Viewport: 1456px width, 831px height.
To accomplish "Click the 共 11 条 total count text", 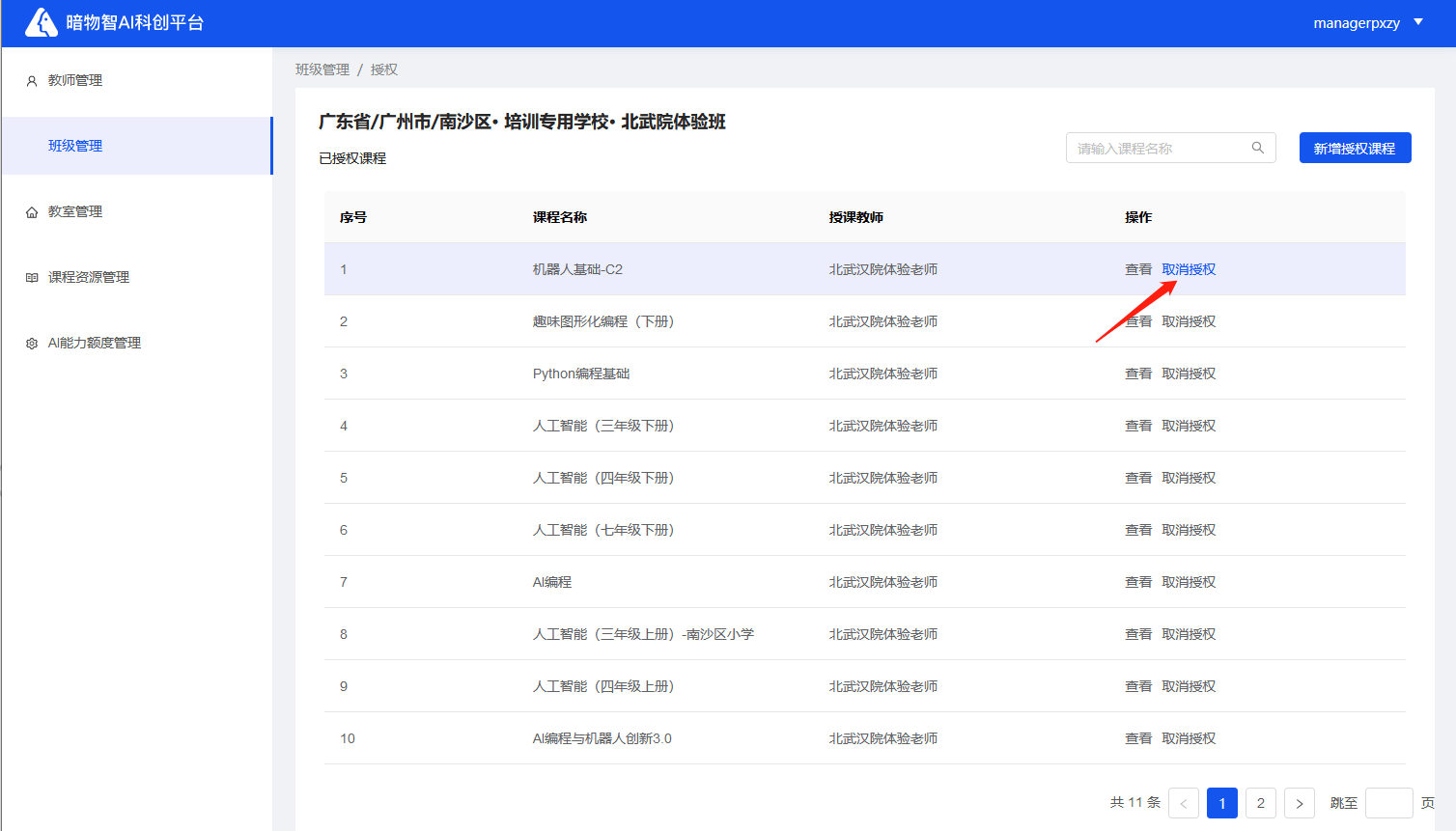I will click(x=1135, y=802).
